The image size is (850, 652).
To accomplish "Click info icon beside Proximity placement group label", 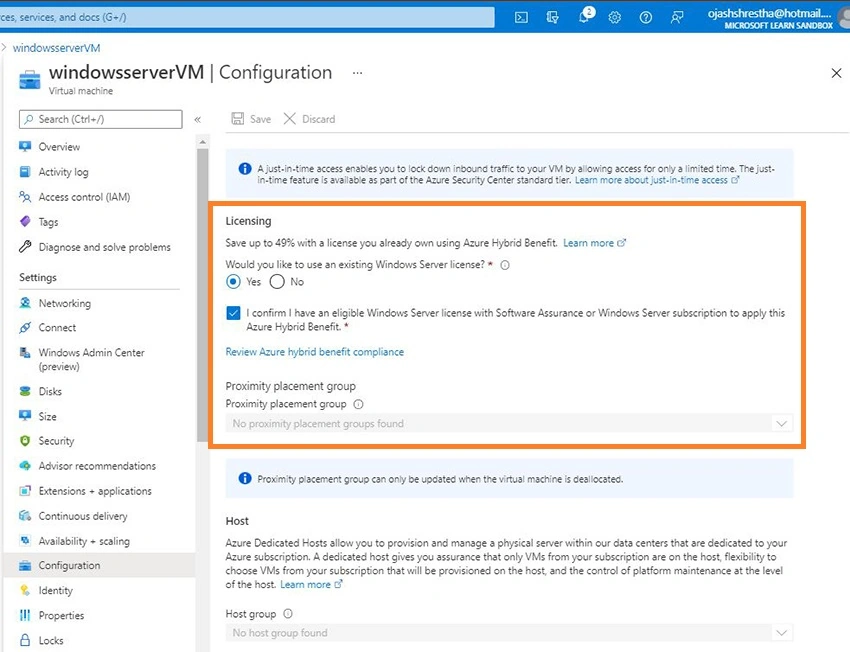I will (358, 404).
